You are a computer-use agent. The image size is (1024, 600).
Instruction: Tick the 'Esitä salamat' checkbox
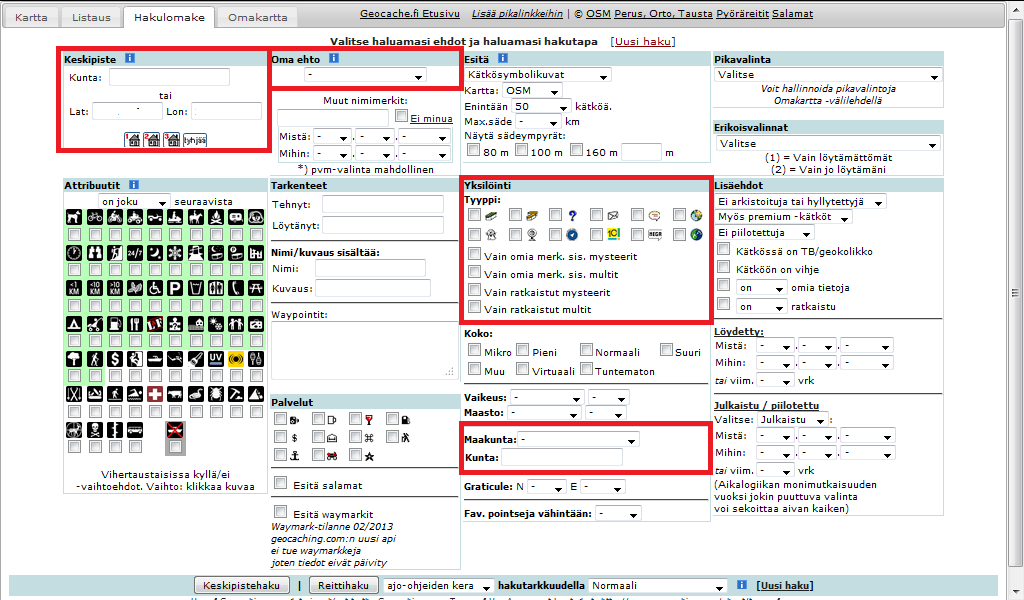point(282,484)
